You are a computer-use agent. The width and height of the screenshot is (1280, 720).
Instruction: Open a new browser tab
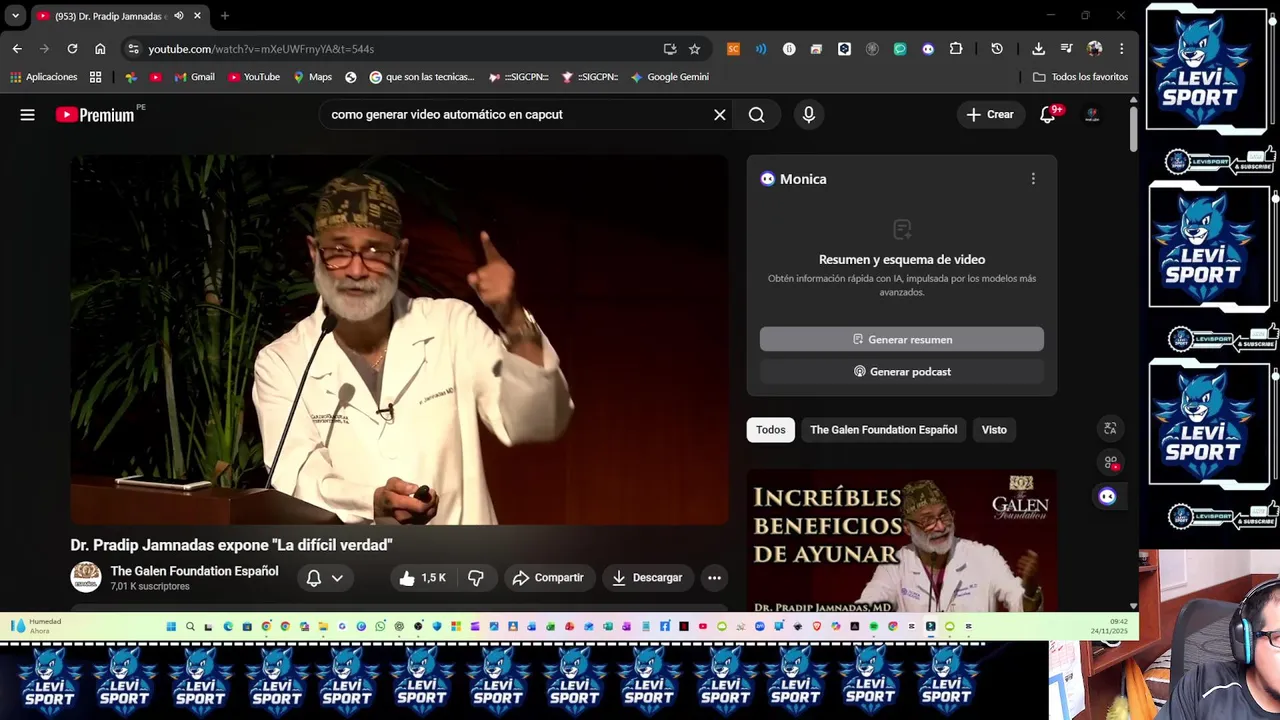(224, 16)
